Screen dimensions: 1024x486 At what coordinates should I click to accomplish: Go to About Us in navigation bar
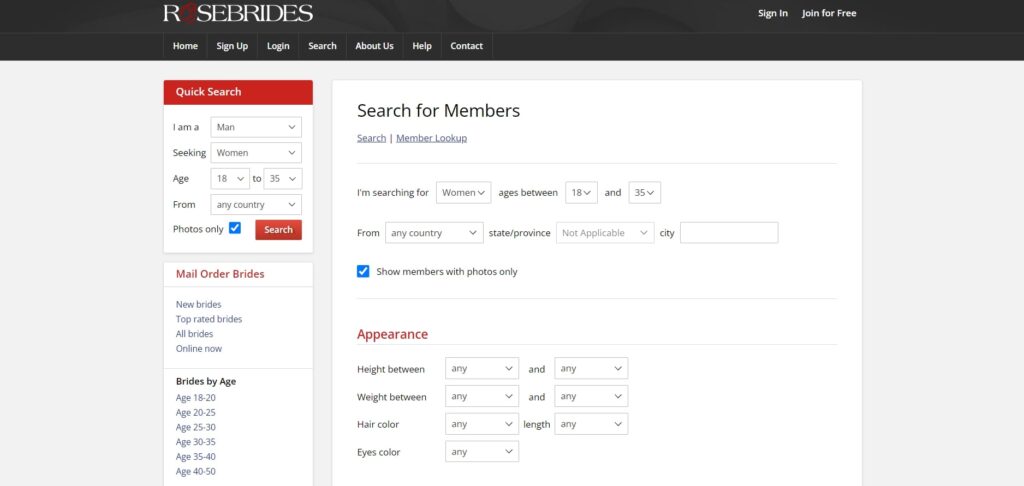[374, 46]
